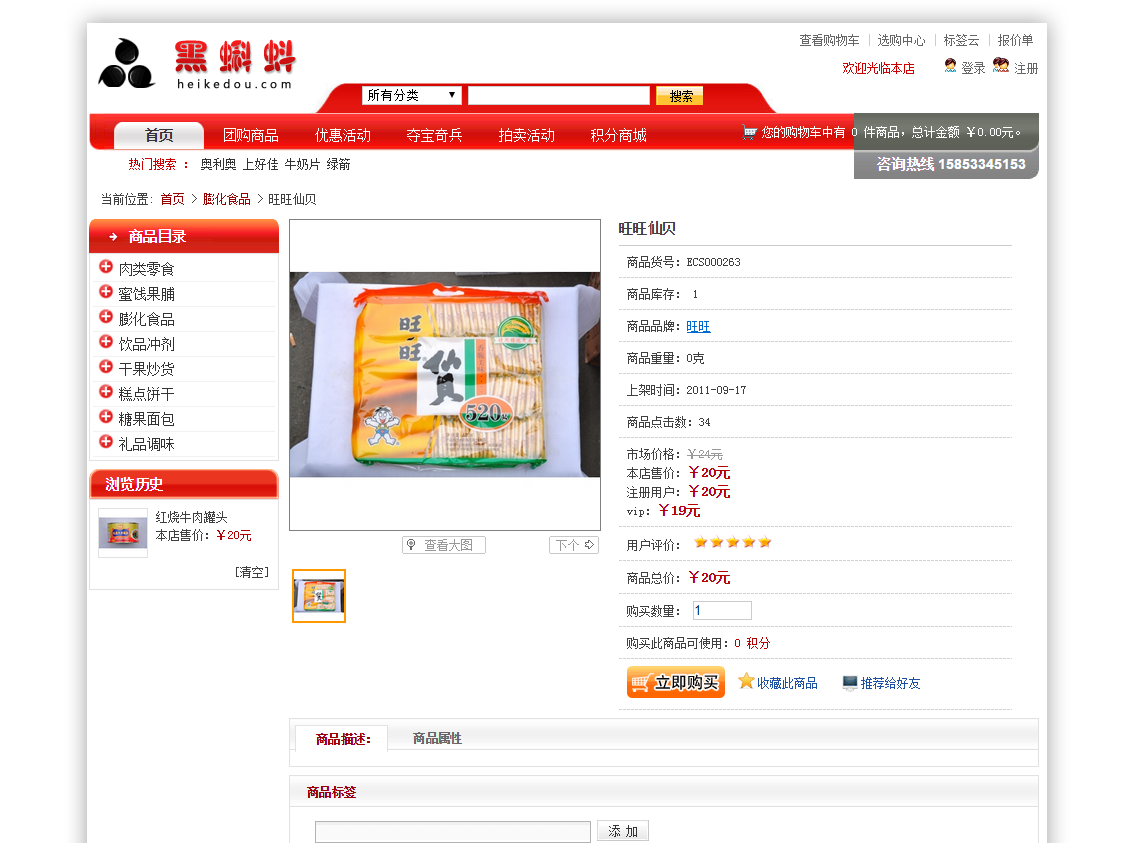
Task: Click the shopping cart icon in navigation bar
Action: click(x=749, y=132)
